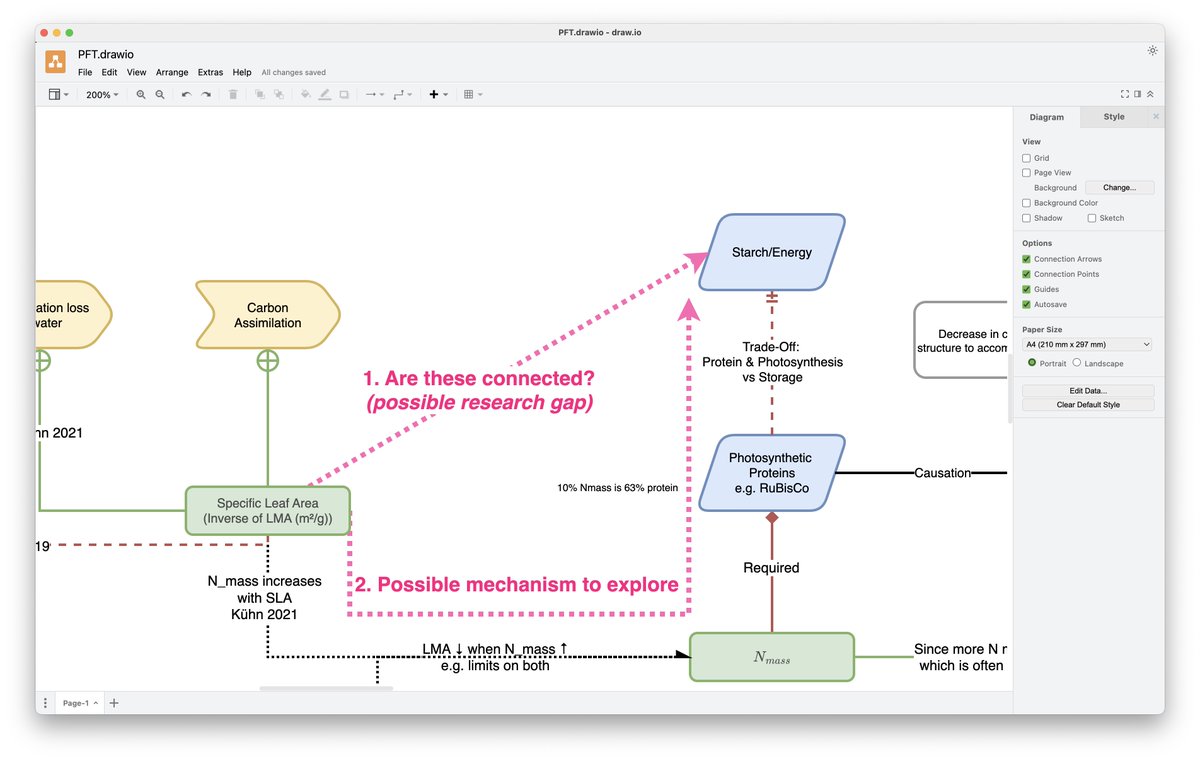Toggle the sun appearance icon

pyautogui.click(x=1153, y=50)
